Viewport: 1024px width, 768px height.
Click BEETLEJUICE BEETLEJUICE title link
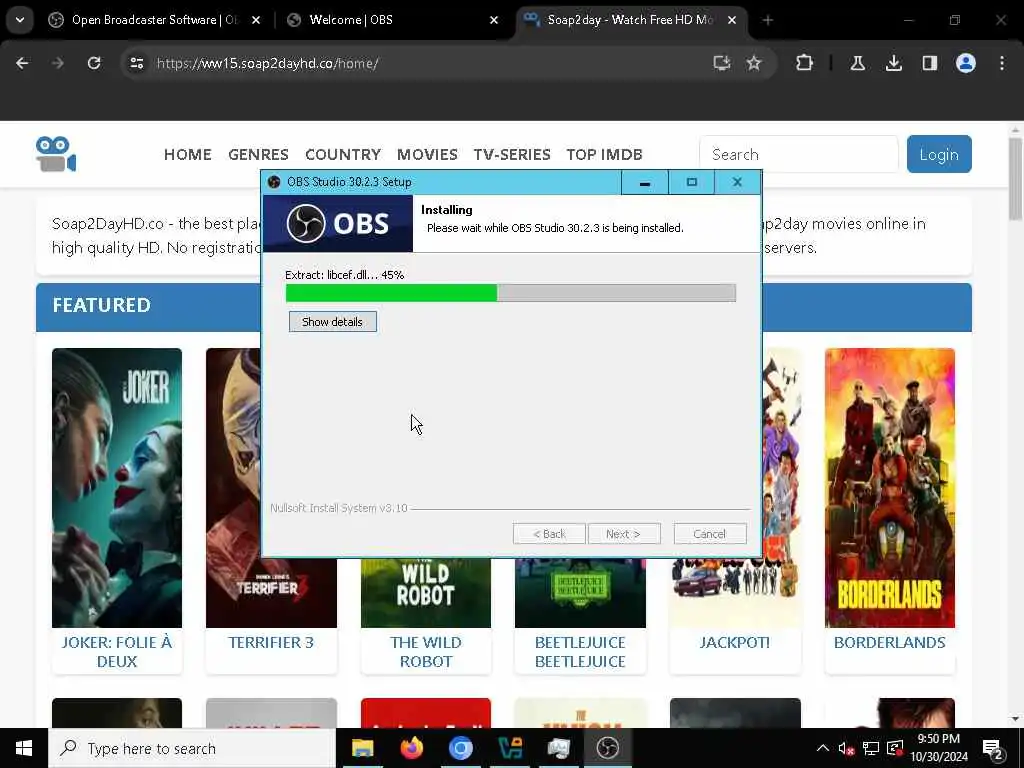580,652
